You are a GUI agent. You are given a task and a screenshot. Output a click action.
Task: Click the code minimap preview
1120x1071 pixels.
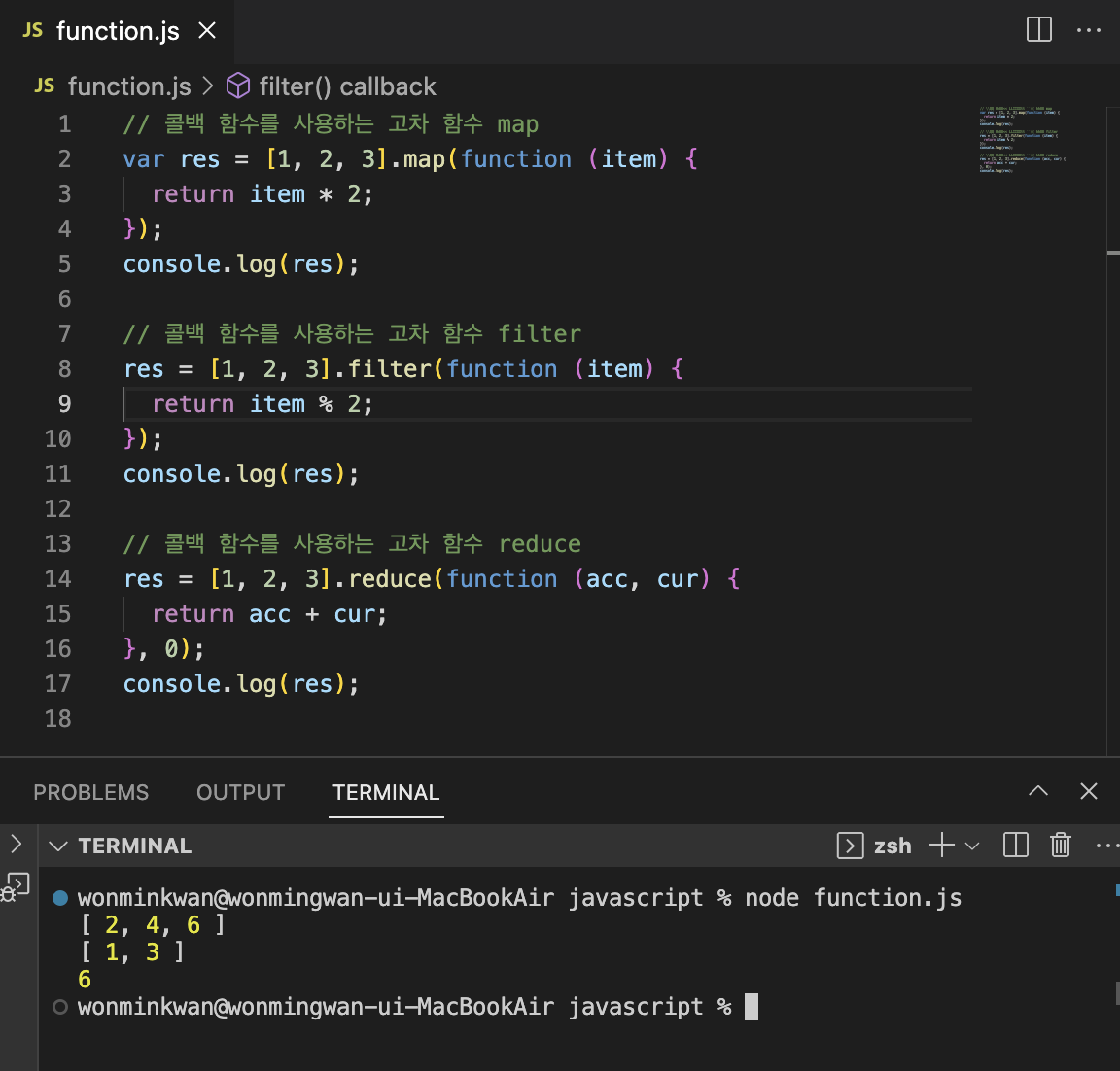(1022, 140)
